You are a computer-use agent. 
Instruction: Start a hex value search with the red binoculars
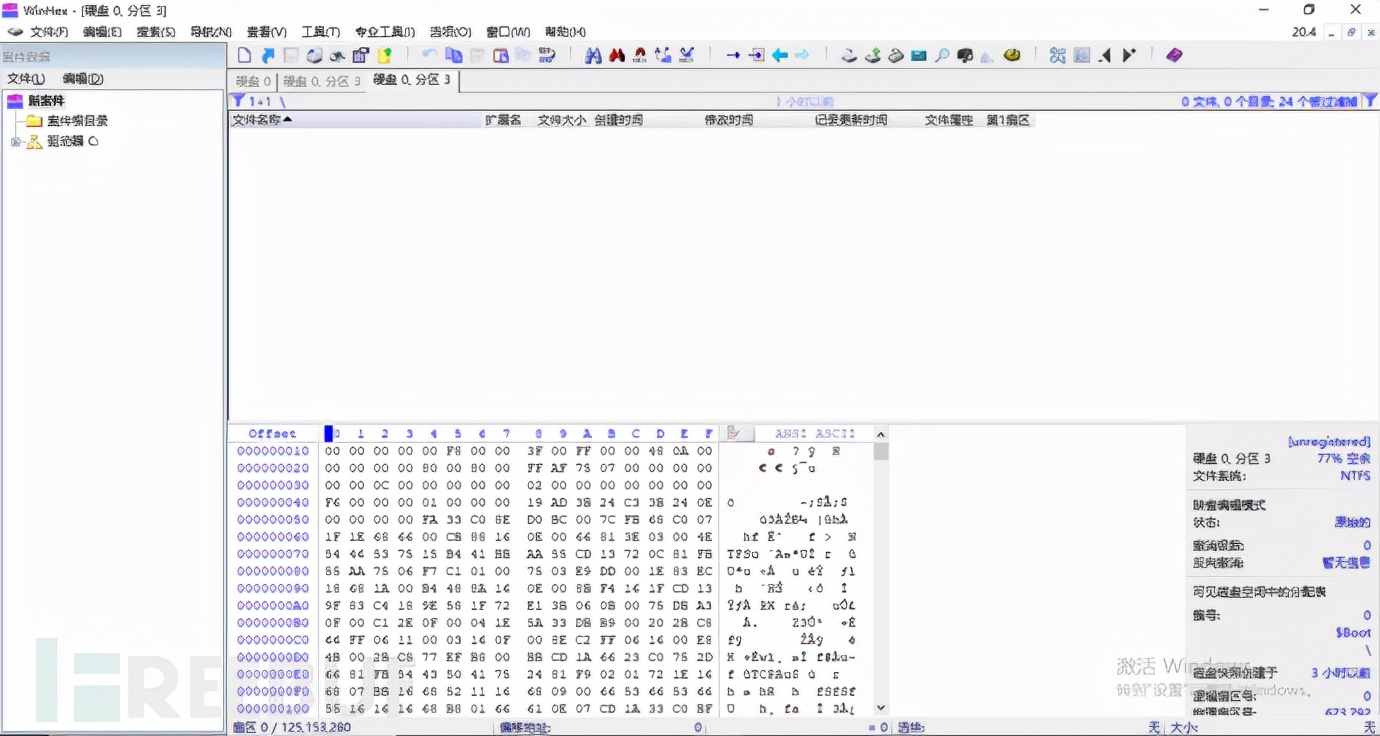[617, 55]
